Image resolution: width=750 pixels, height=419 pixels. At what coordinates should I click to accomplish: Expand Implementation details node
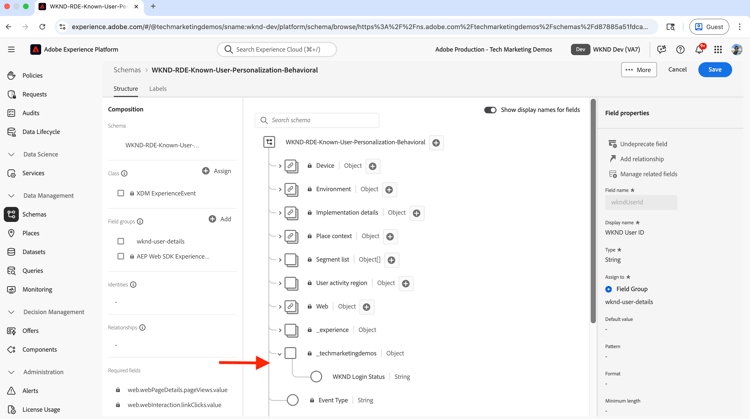[x=280, y=213]
